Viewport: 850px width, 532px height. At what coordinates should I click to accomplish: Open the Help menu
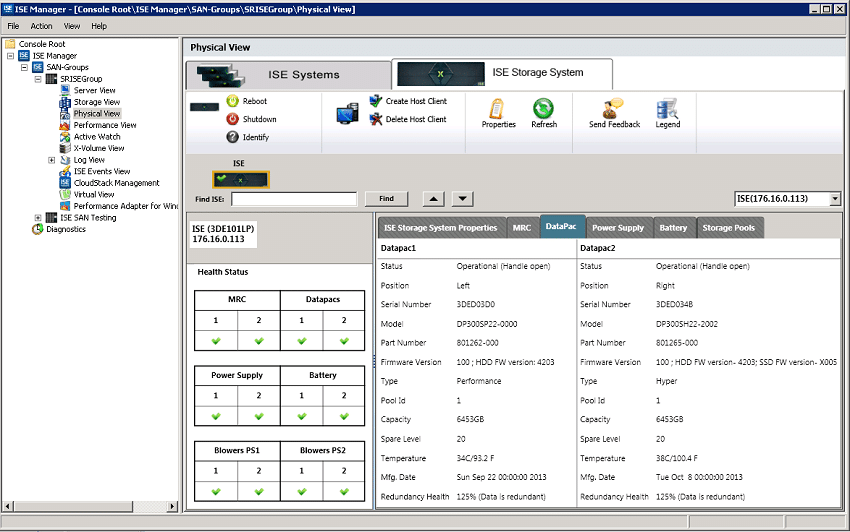pyautogui.click(x=99, y=26)
